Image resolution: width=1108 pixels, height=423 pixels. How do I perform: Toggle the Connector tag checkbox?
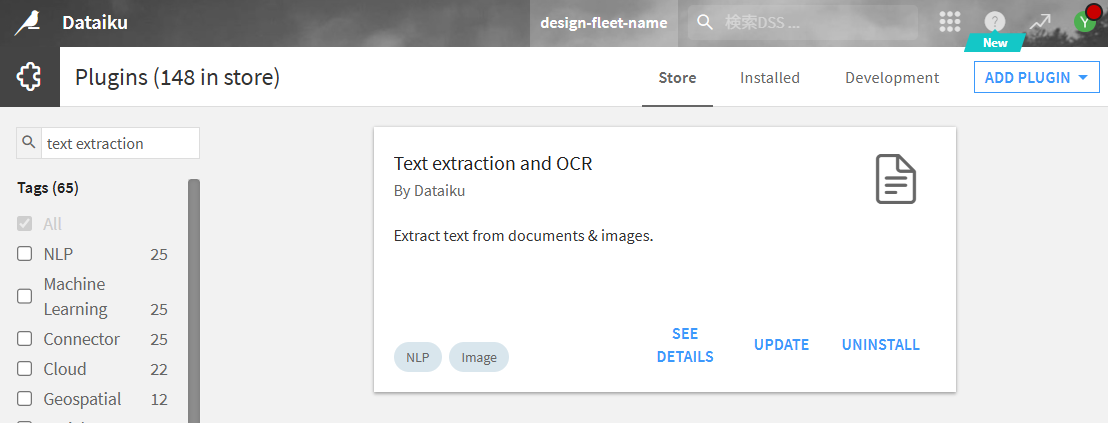25,339
